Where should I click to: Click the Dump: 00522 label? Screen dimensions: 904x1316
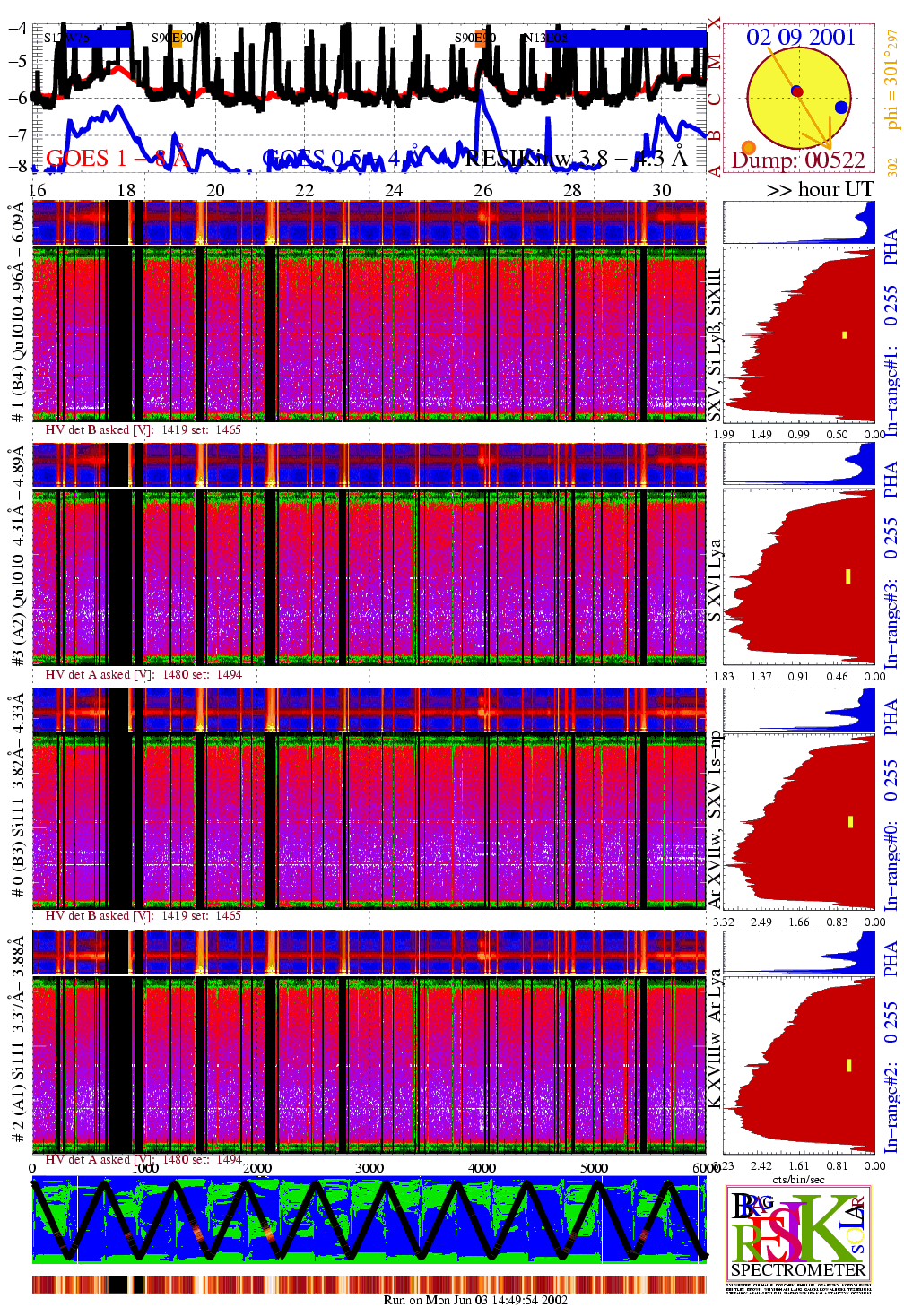point(798,160)
